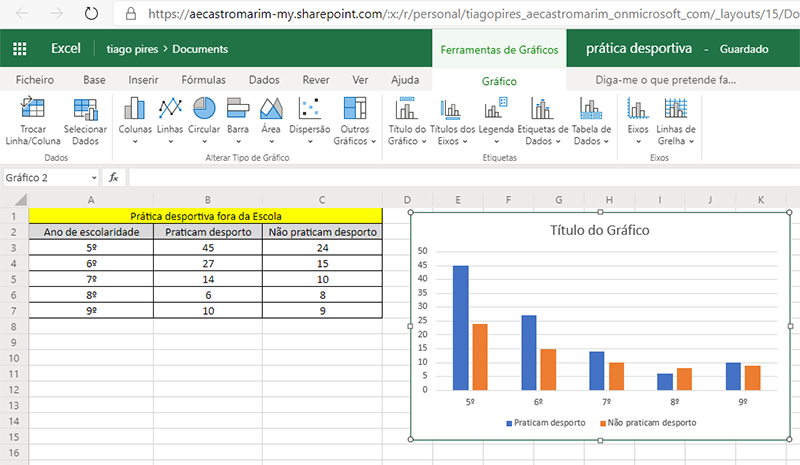800x465 pixels.
Task: Choose the Área chart type
Action: (x=271, y=121)
